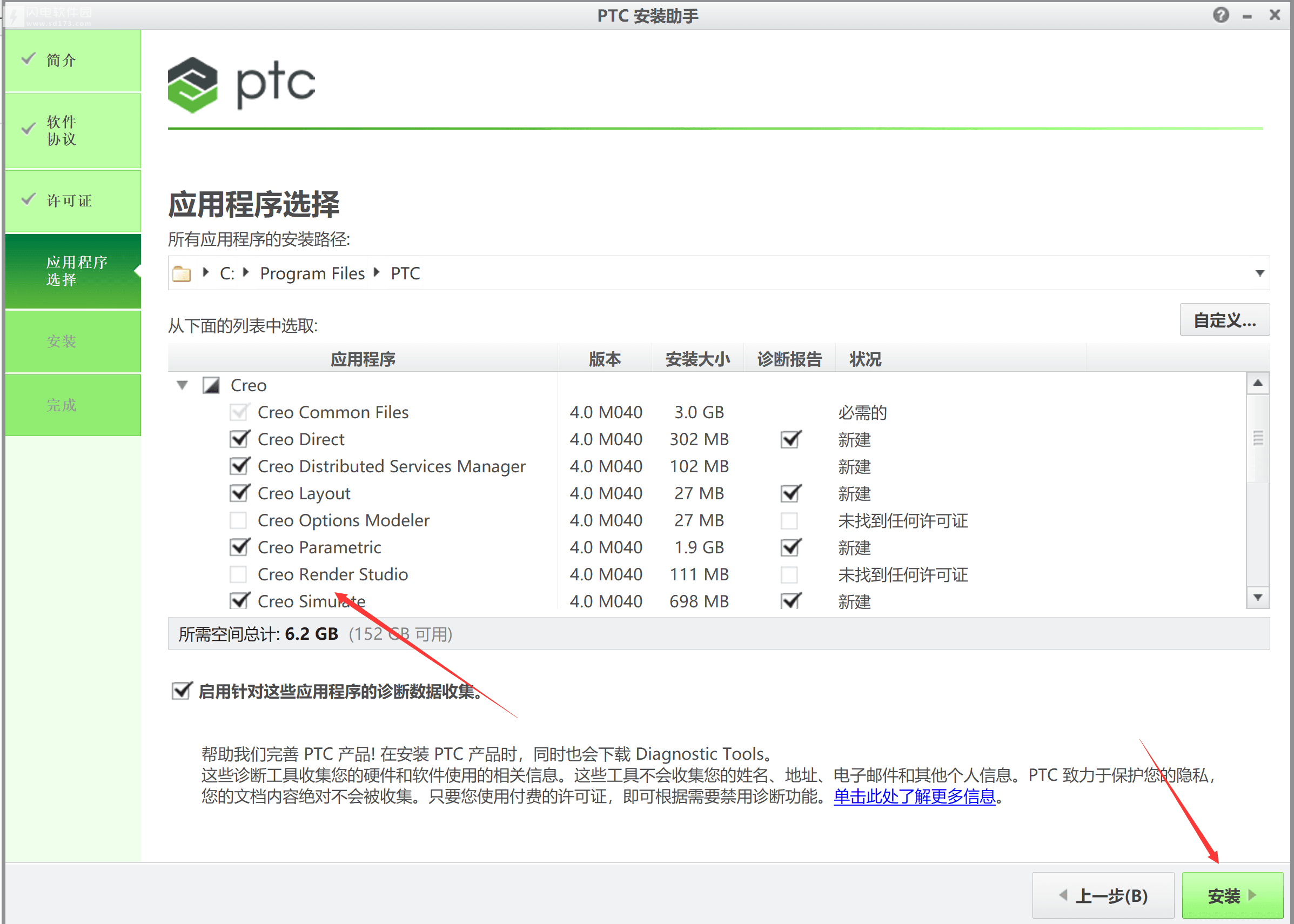This screenshot has height=924, width=1294.
Task: Click the PTC logo
Action: [x=242, y=84]
